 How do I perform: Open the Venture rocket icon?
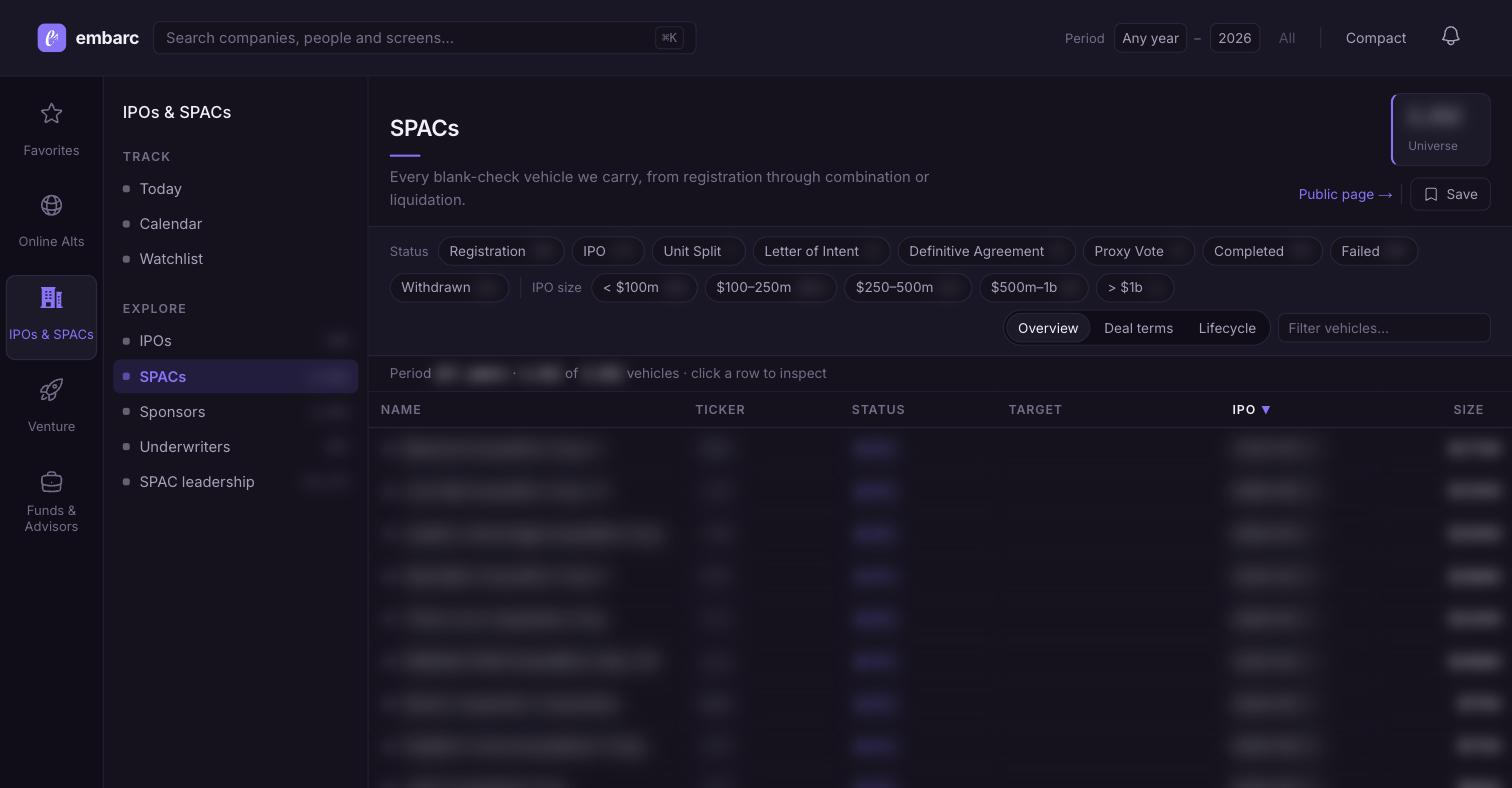pyautogui.click(x=51, y=390)
